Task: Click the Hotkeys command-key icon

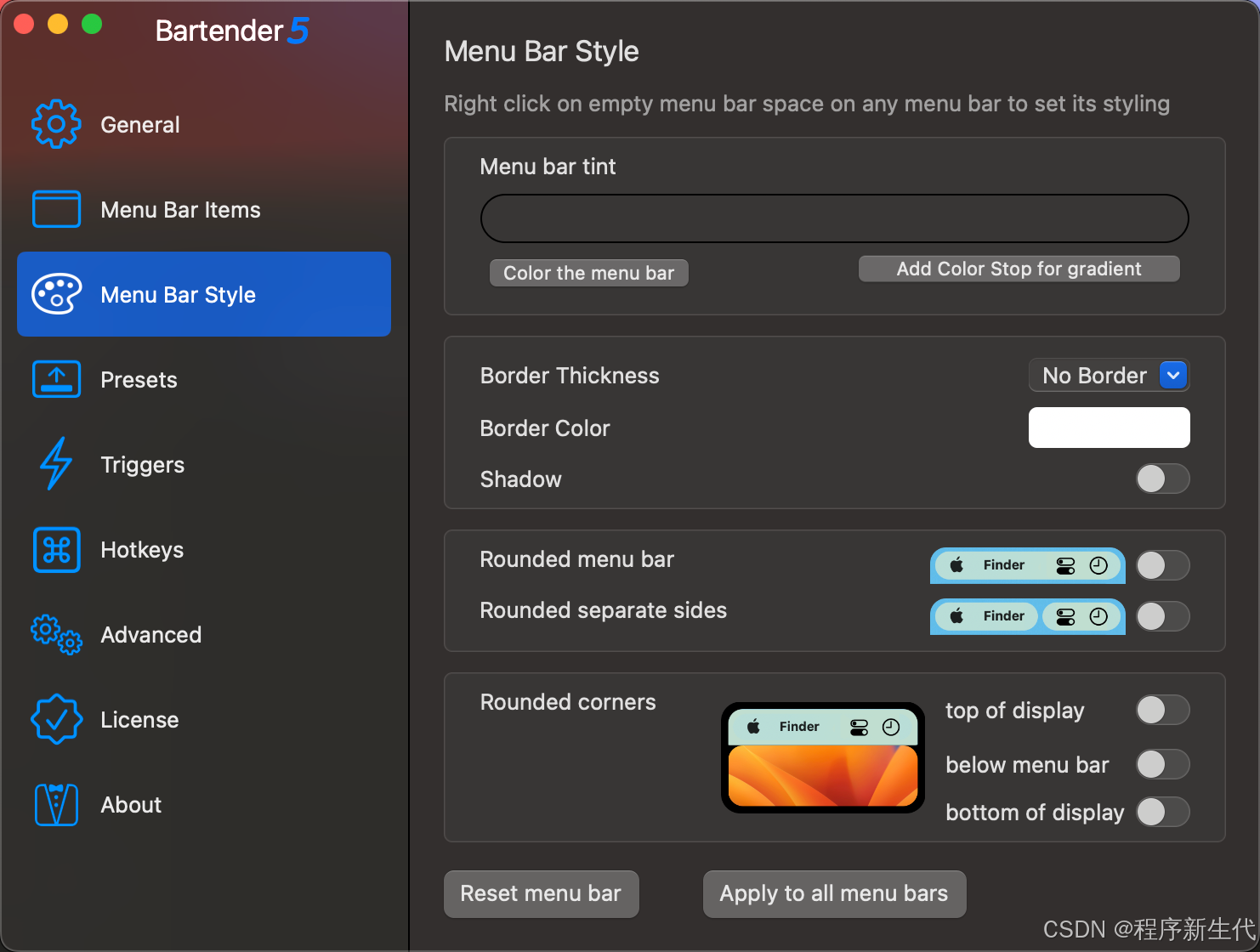Action: (x=56, y=549)
